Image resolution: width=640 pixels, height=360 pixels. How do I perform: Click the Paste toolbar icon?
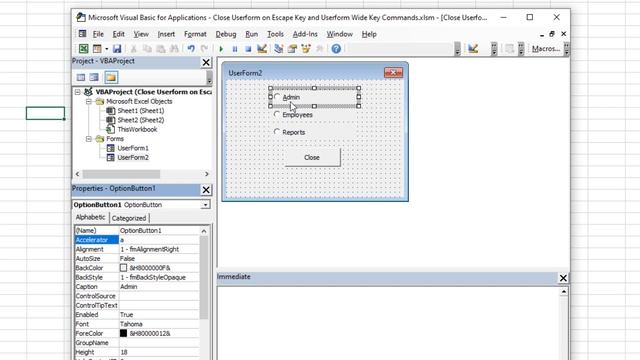(160, 49)
